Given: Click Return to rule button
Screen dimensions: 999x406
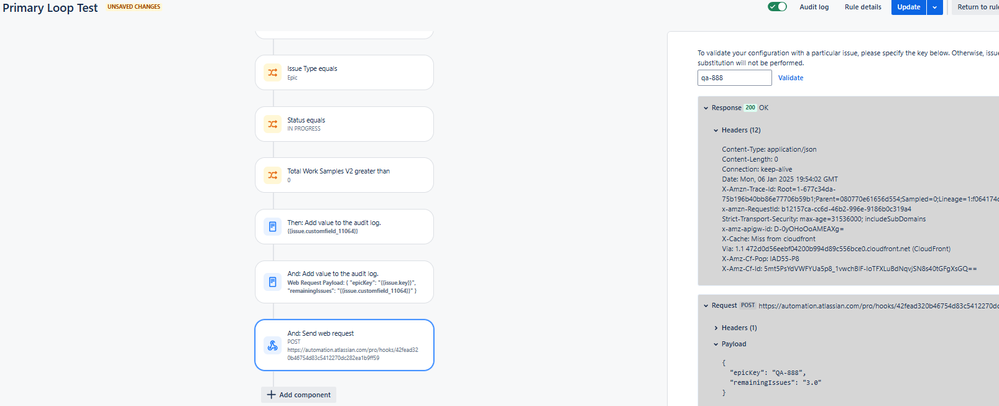Looking at the screenshot, I should click(975, 7).
